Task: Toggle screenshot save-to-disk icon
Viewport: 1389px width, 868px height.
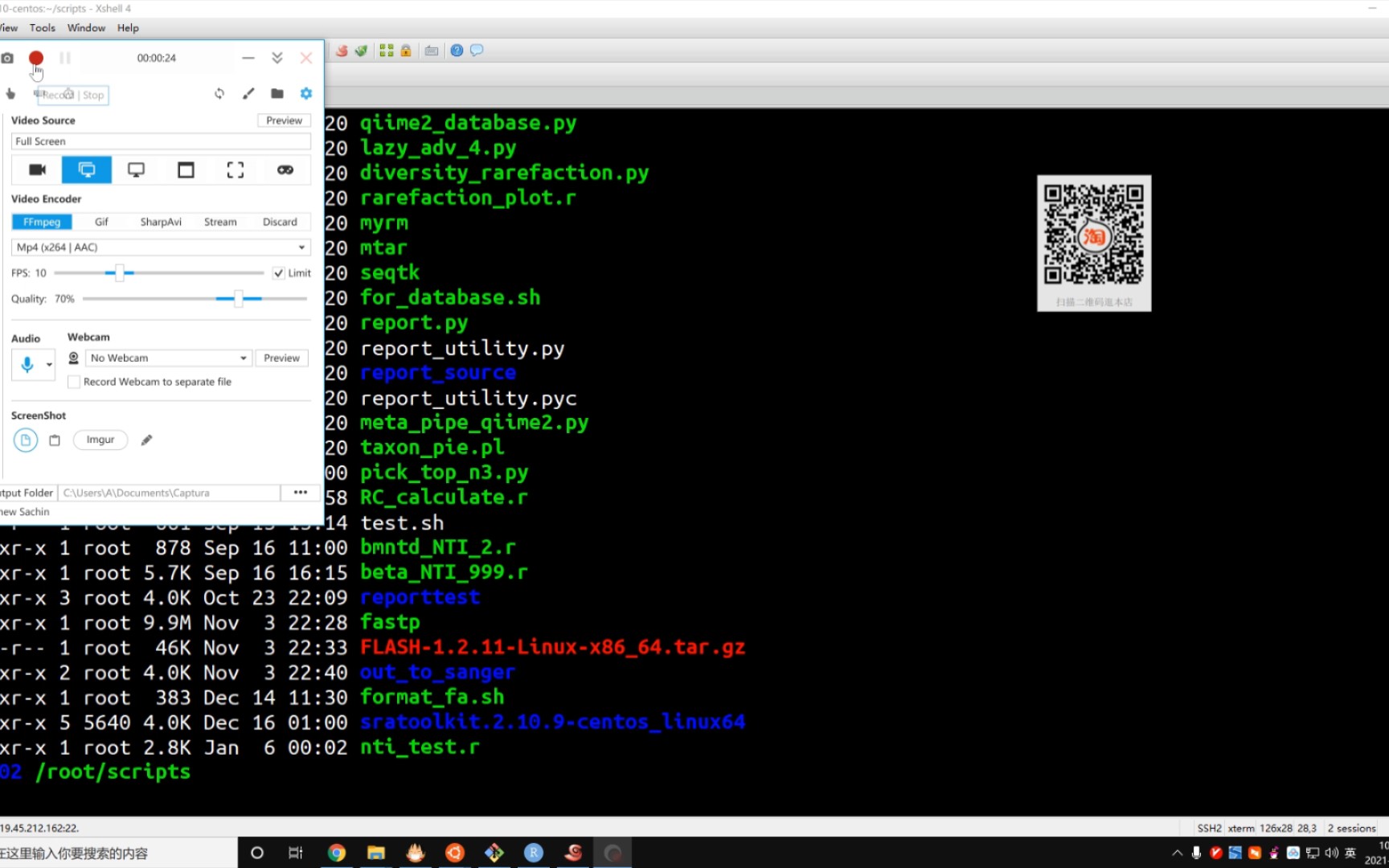Action: click(x=26, y=440)
